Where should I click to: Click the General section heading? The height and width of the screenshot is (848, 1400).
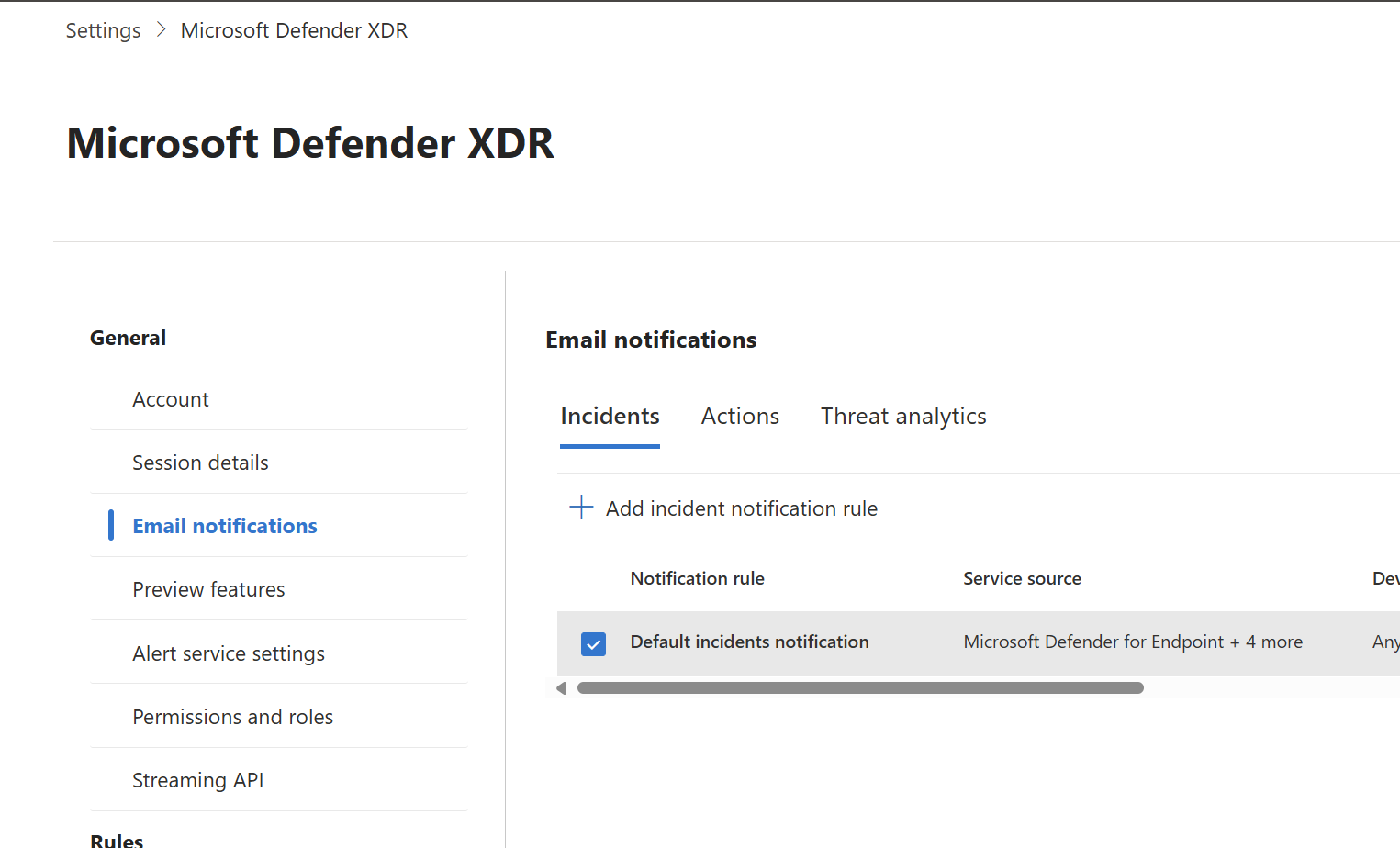pyautogui.click(x=128, y=338)
